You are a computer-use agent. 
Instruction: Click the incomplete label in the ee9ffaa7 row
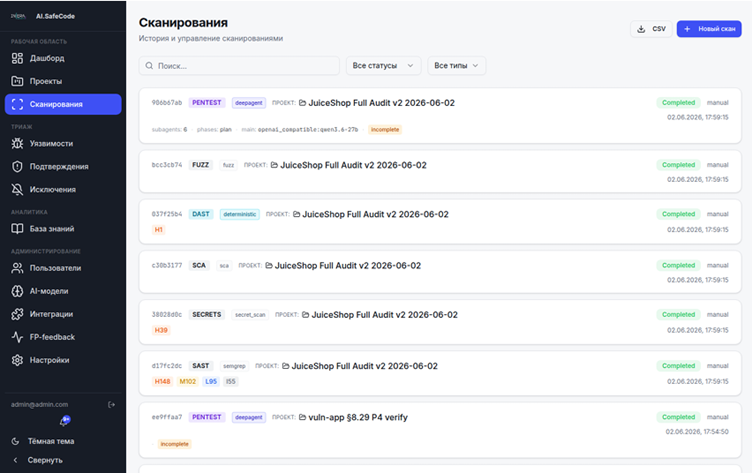175,445
